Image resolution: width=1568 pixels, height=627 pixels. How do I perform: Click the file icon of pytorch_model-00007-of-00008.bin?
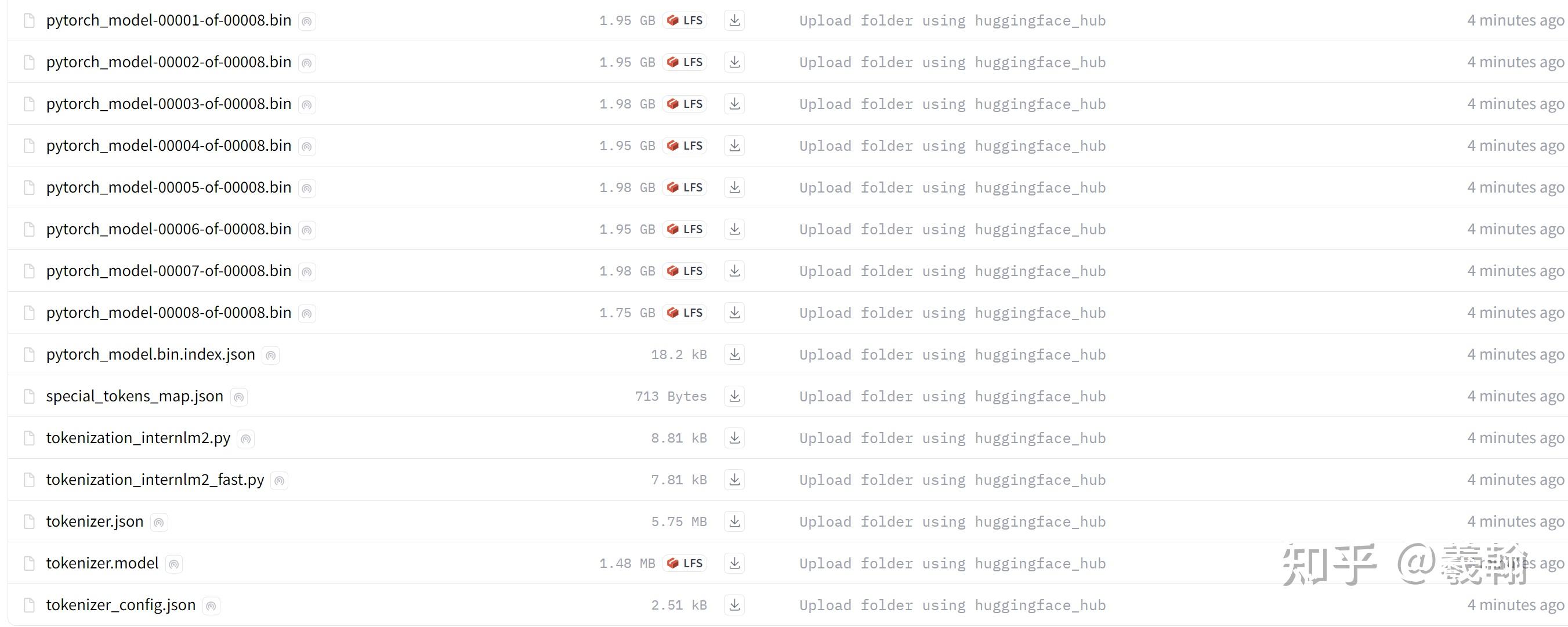click(28, 271)
